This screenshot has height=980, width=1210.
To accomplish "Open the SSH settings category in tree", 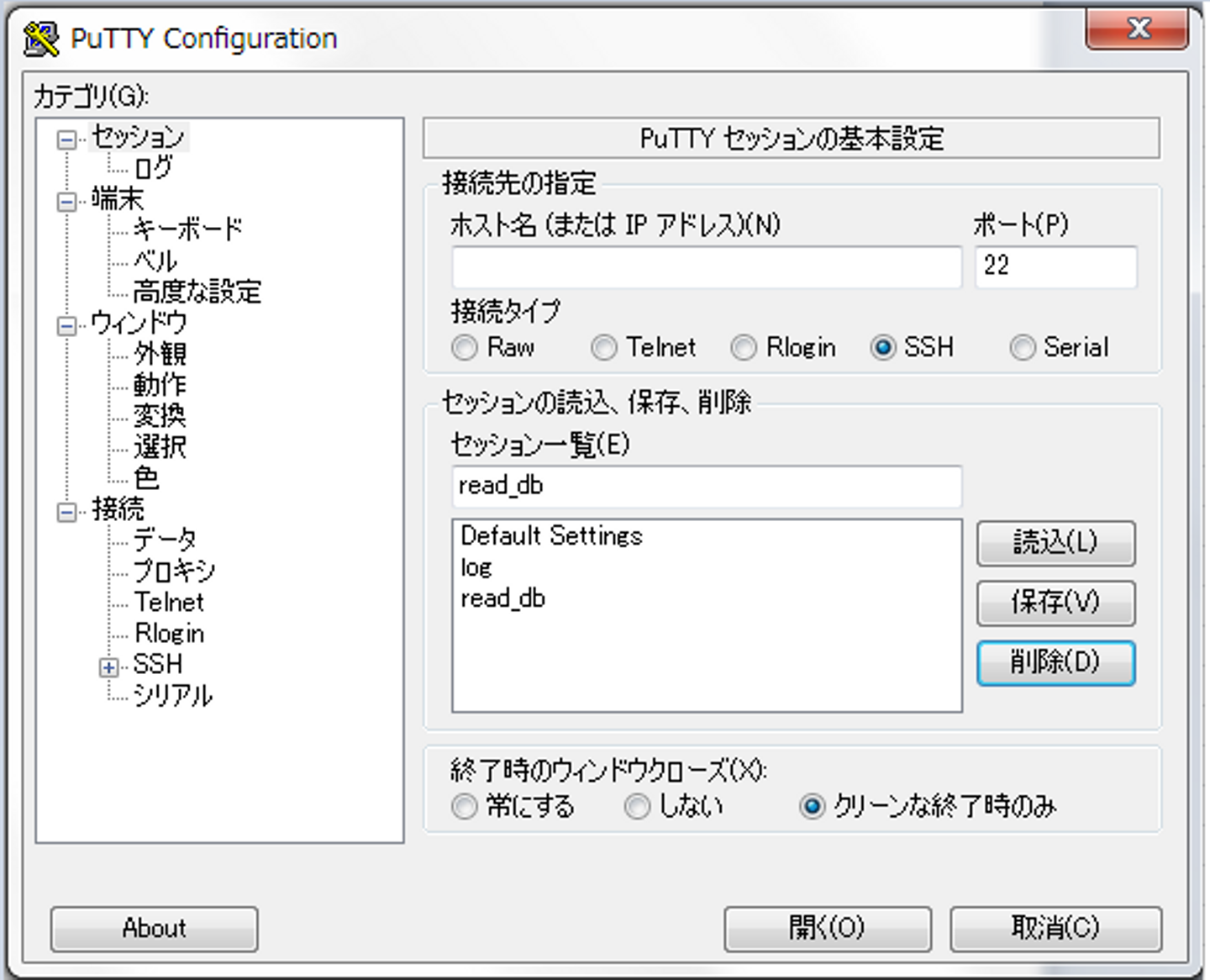I will click(x=158, y=665).
